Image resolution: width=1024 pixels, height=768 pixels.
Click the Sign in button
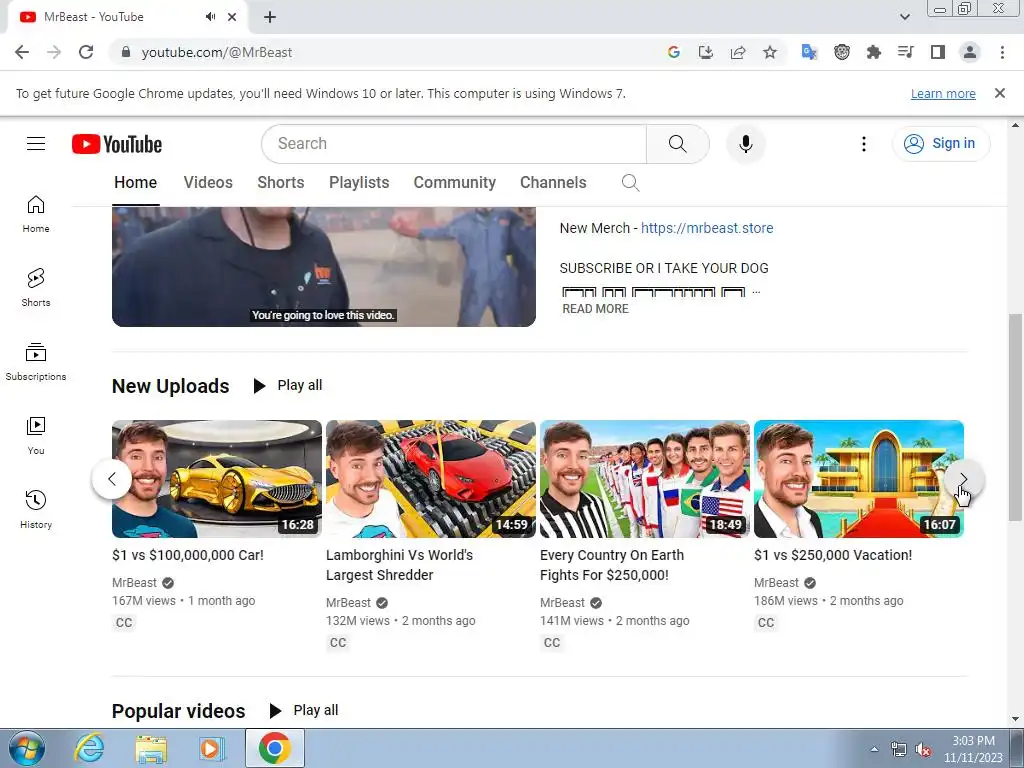(941, 144)
